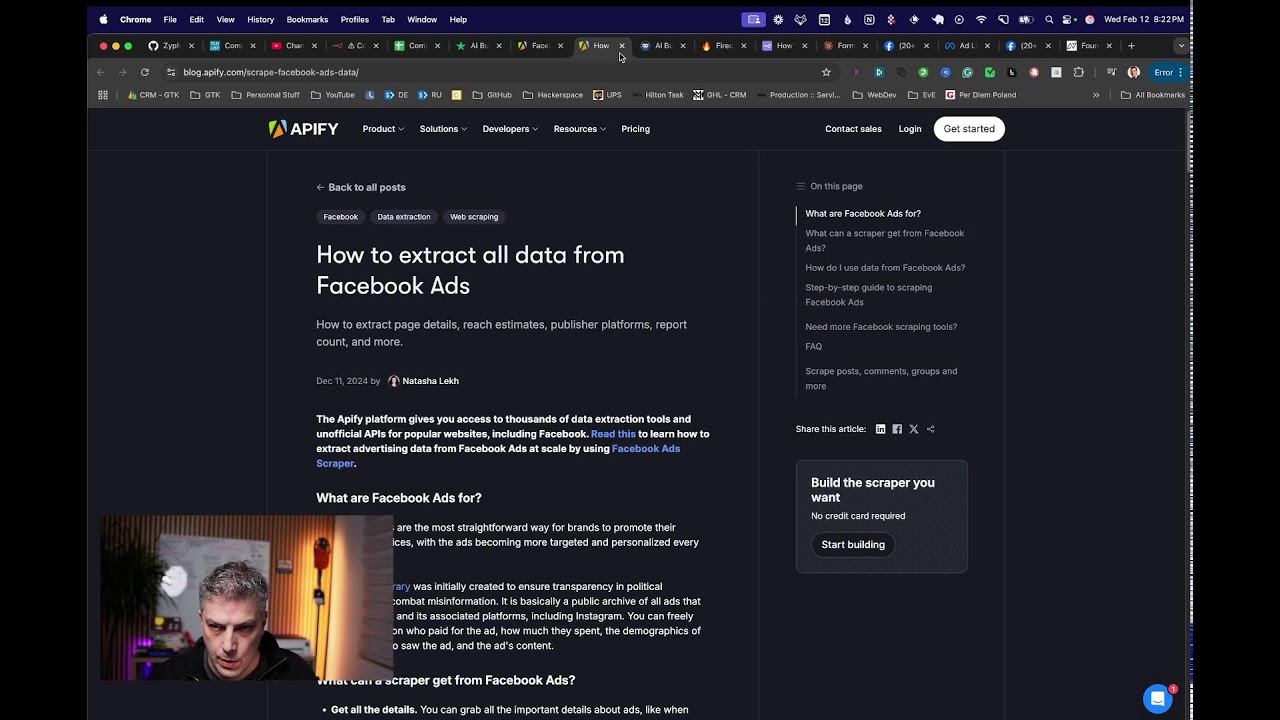Open the Chrome three-dot menu

[x=1181, y=72]
